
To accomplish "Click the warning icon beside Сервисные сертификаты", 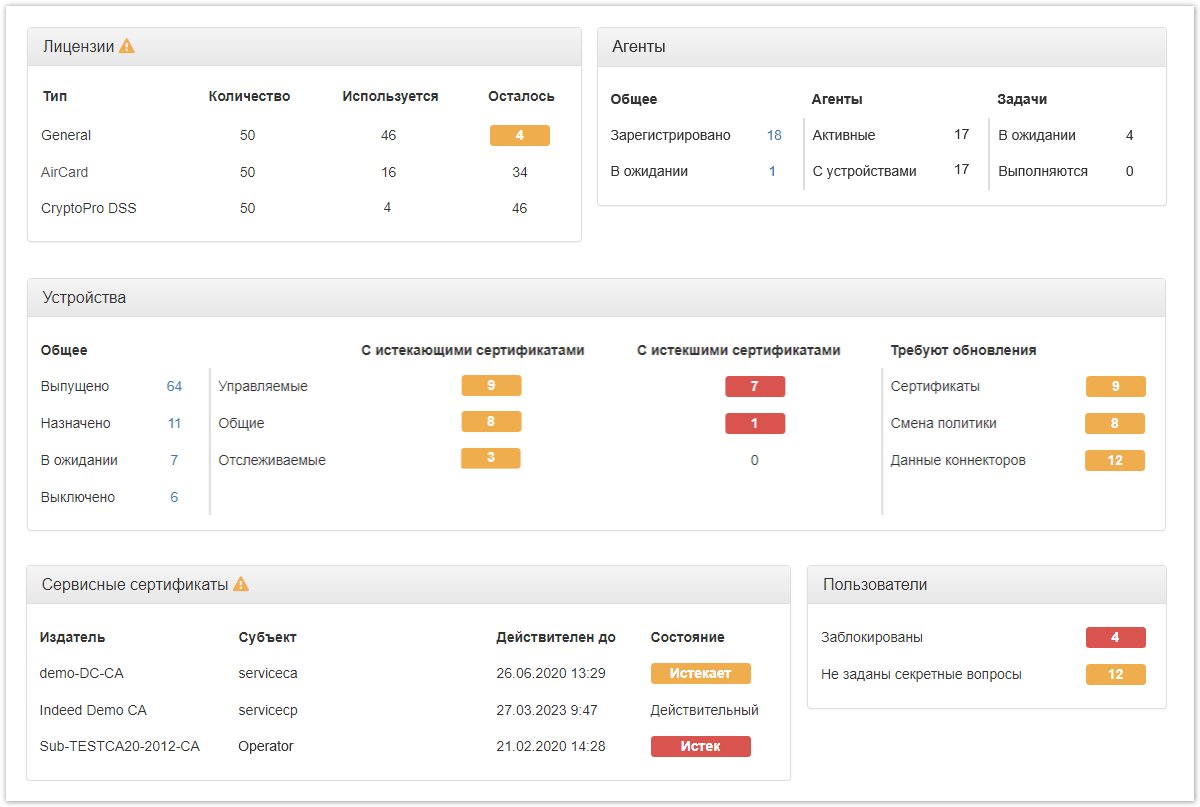I will point(241,584).
